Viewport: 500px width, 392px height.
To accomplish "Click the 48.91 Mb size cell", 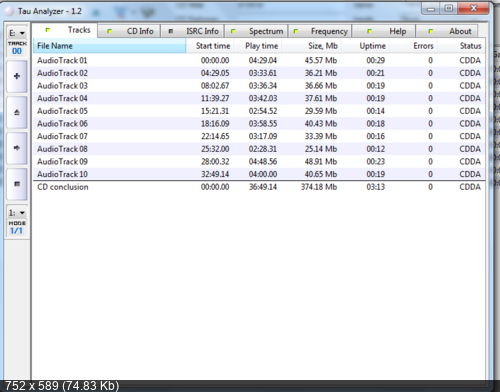I will coord(321,162).
